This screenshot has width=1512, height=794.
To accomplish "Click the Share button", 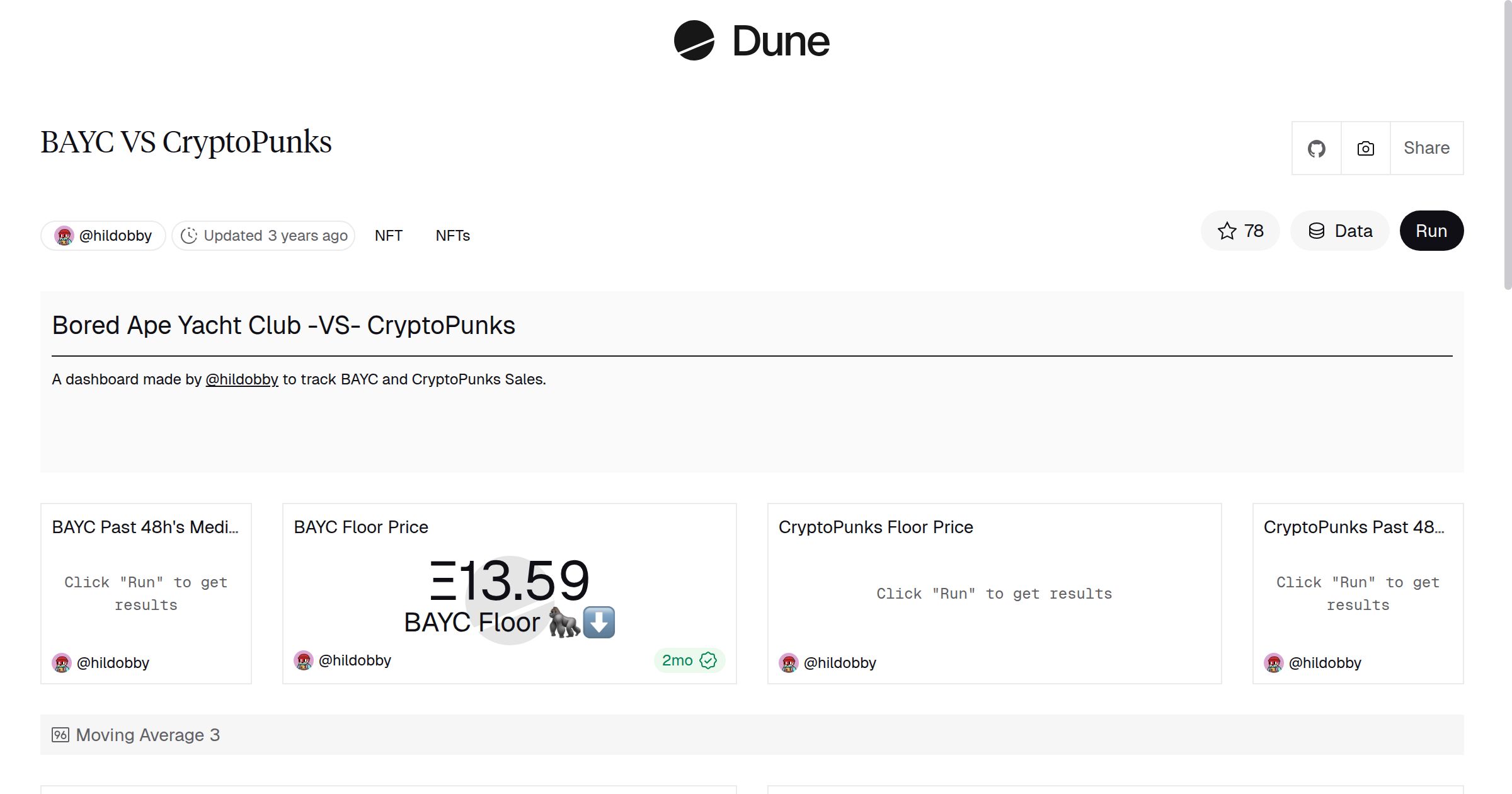I will point(1426,148).
